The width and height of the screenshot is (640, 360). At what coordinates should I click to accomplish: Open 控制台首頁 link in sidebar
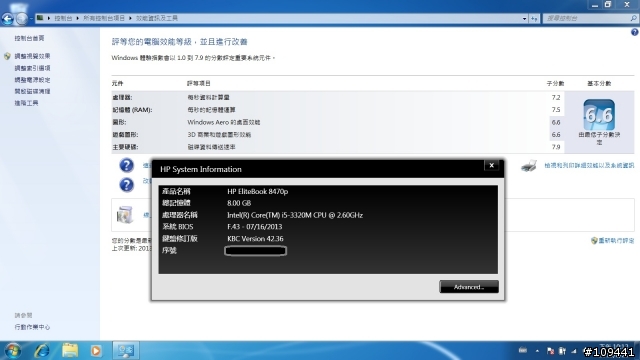[x=29, y=38]
